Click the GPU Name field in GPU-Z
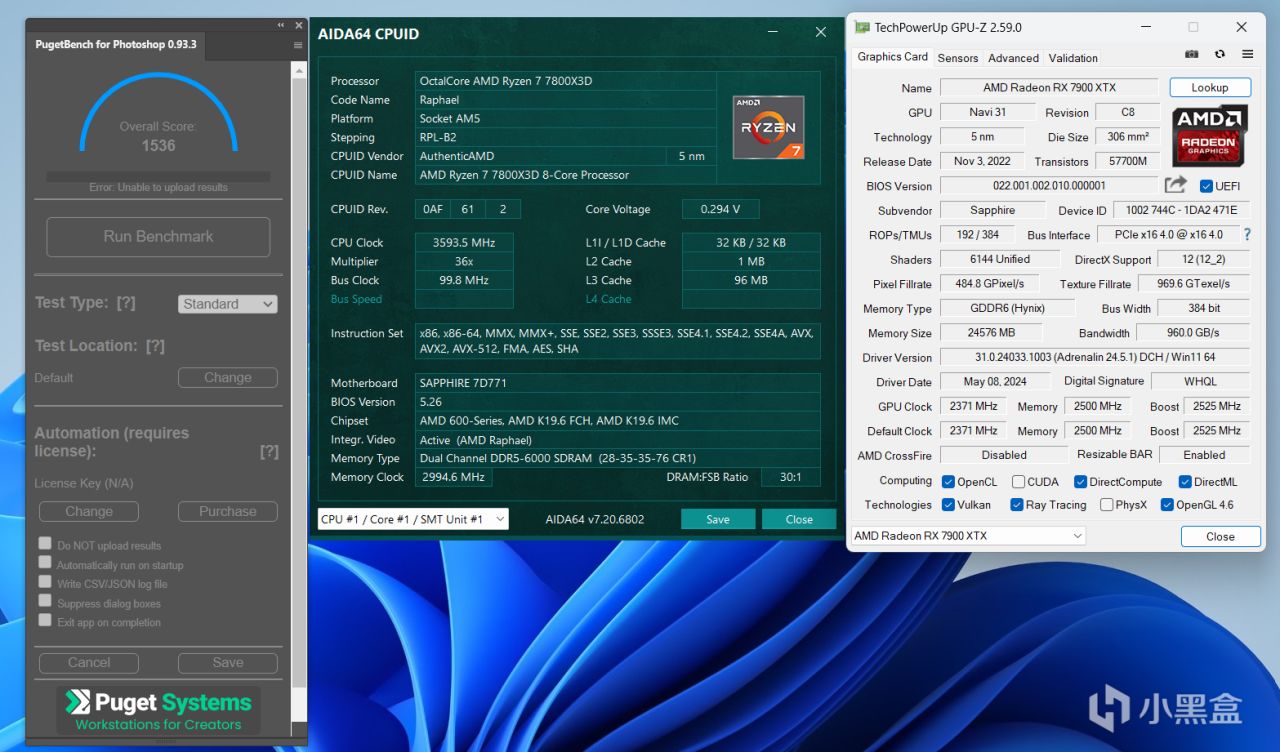Screen dimensions: 1280x752 (x=1049, y=88)
